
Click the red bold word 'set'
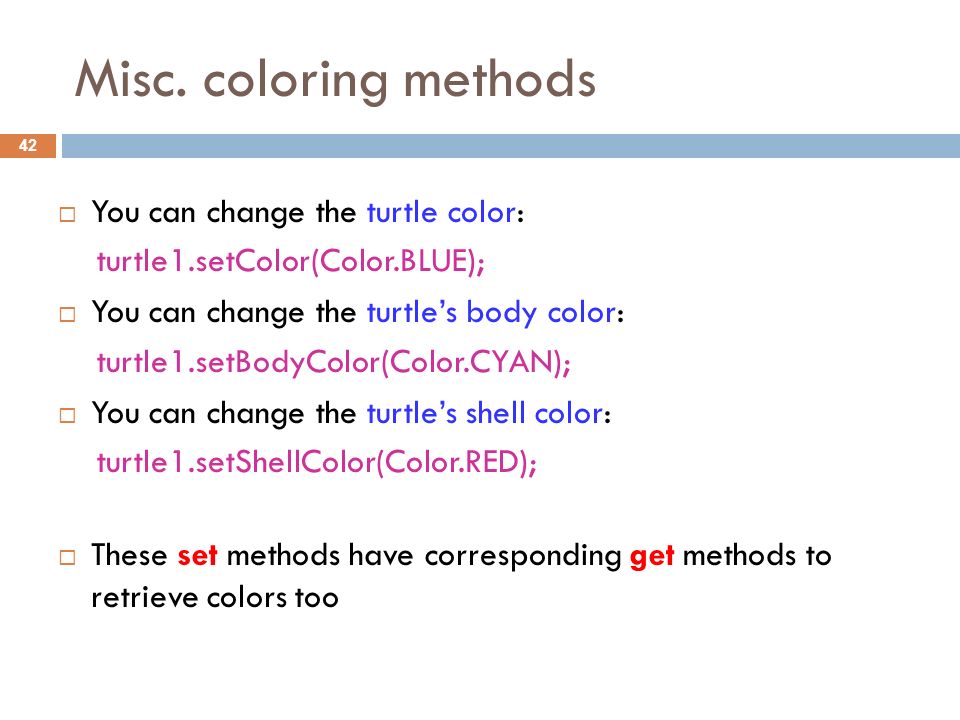click(197, 556)
